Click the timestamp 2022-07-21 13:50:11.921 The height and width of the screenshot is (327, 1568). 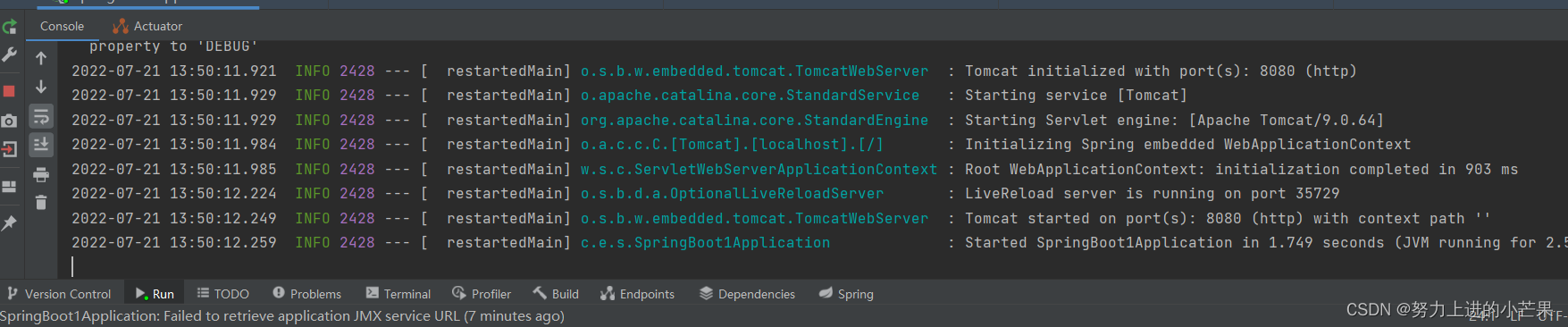(x=174, y=71)
